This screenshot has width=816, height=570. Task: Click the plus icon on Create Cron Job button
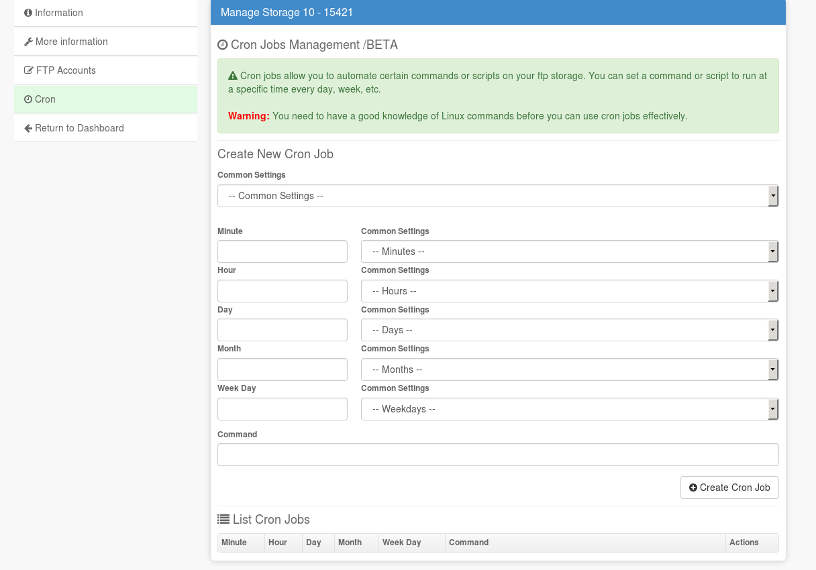coord(693,488)
